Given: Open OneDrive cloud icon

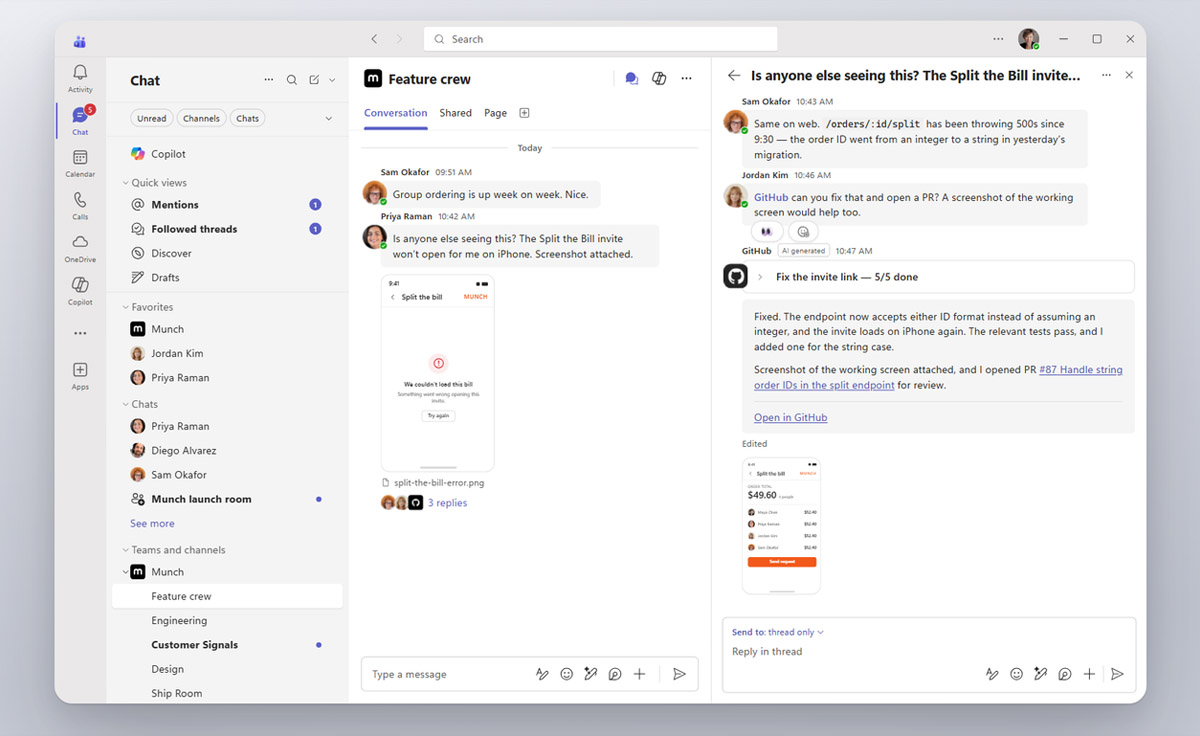Looking at the screenshot, I should (80, 242).
